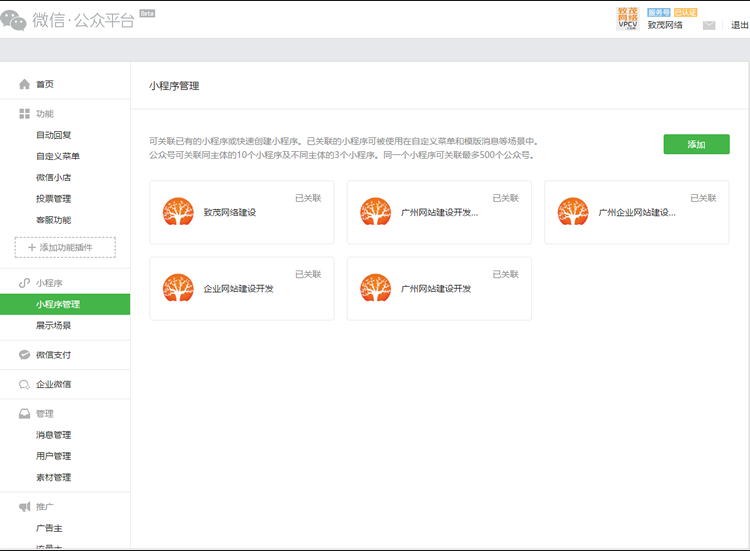Click the home icon beside 首页
The height and width of the screenshot is (551, 750).
pyautogui.click(x=25, y=84)
